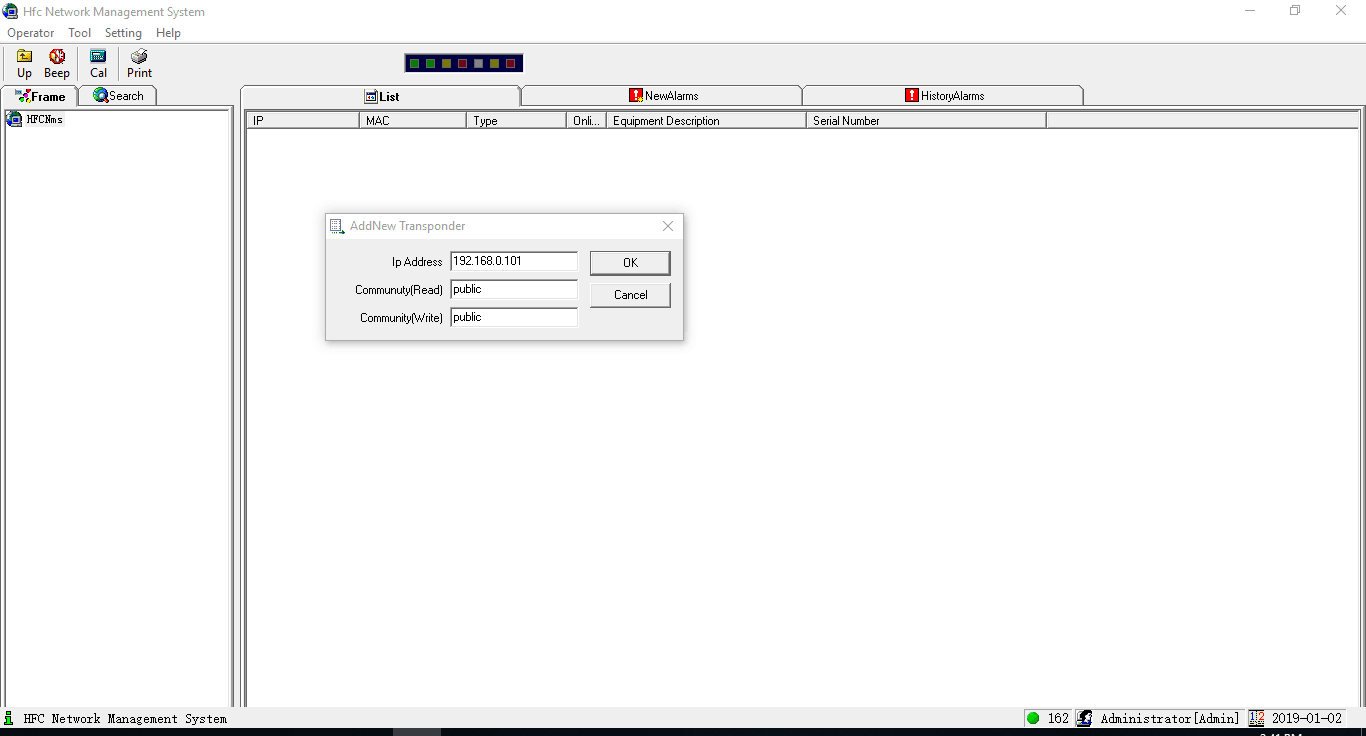This screenshot has width=1366, height=736.
Task: Click the AddNew Transponder dialog title icon
Action: click(337, 227)
